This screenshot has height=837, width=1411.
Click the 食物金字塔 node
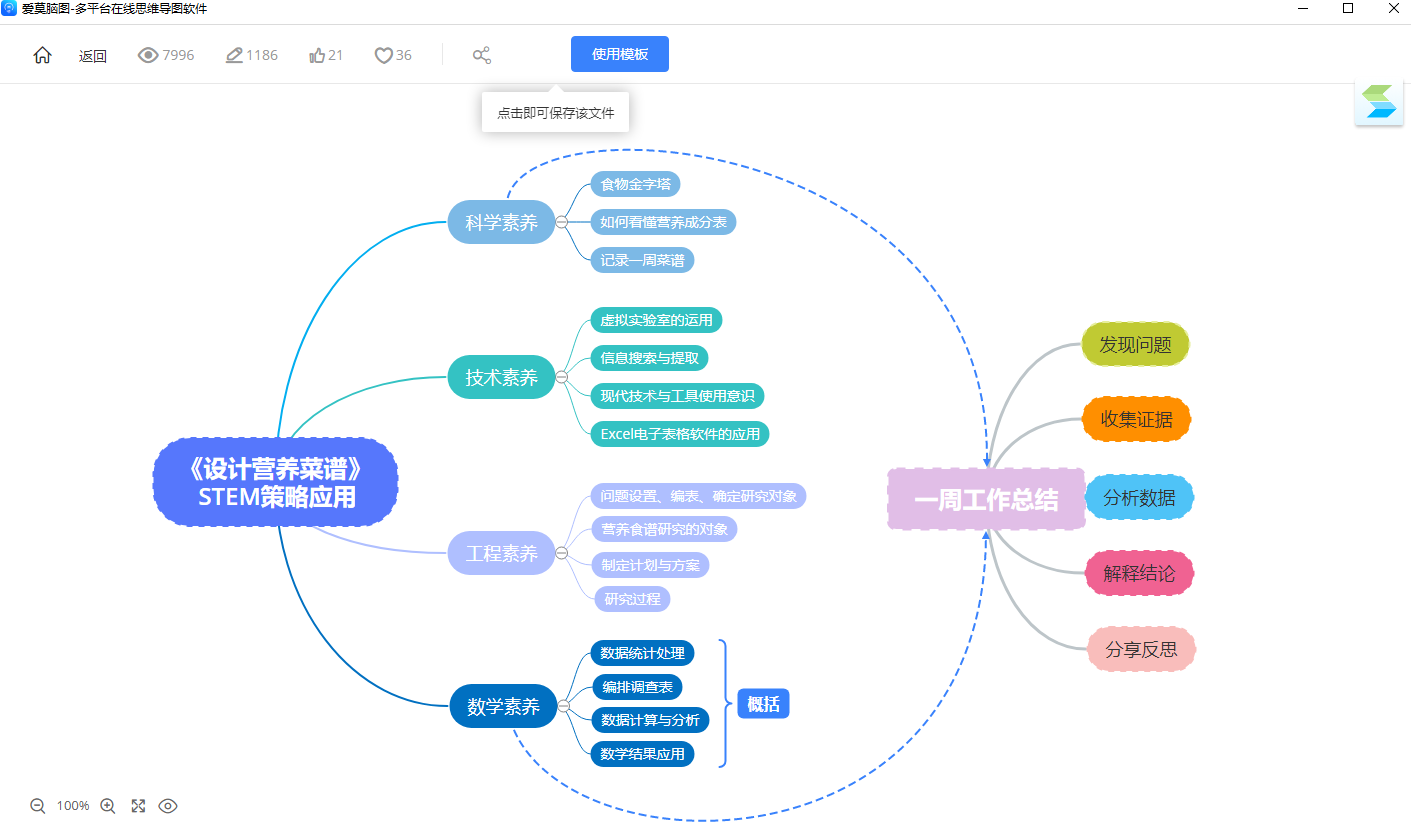tap(635, 184)
